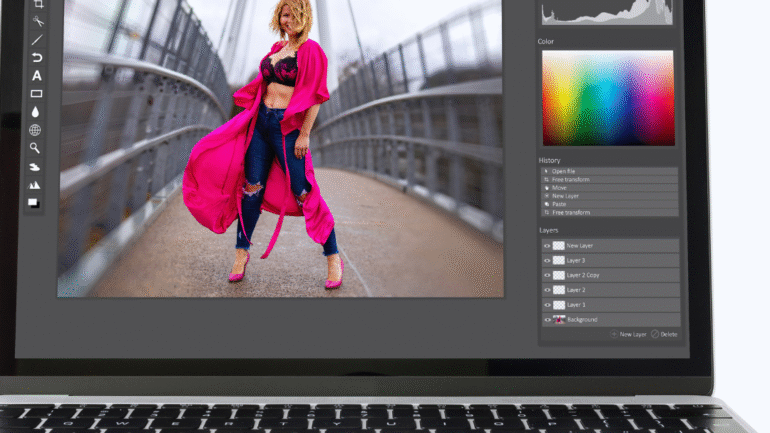Select the Line drawing tool
The width and height of the screenshot is (770, 433).
[37, 40]
